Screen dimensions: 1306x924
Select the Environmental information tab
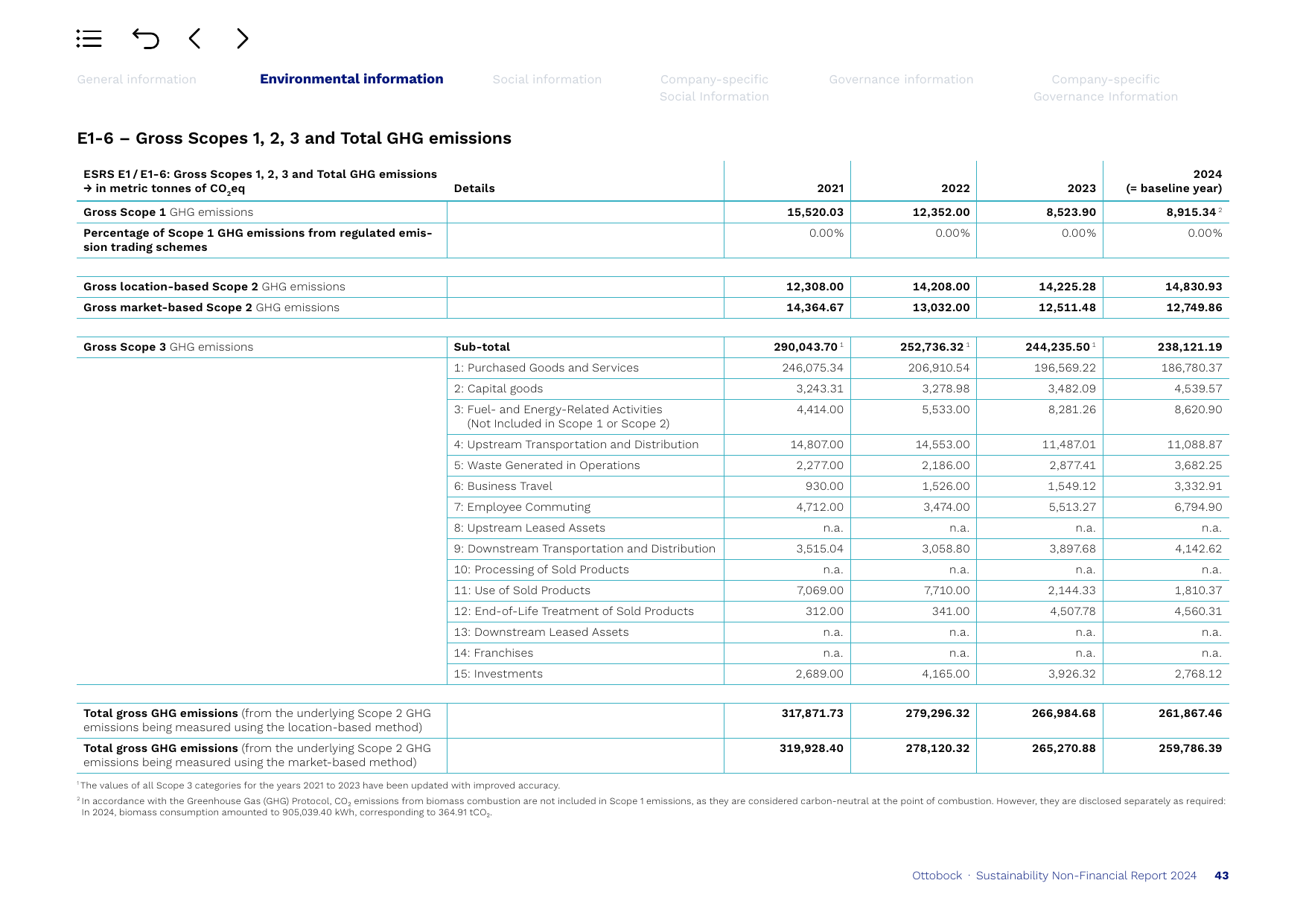pyautogui.click(x=351, y=79)
